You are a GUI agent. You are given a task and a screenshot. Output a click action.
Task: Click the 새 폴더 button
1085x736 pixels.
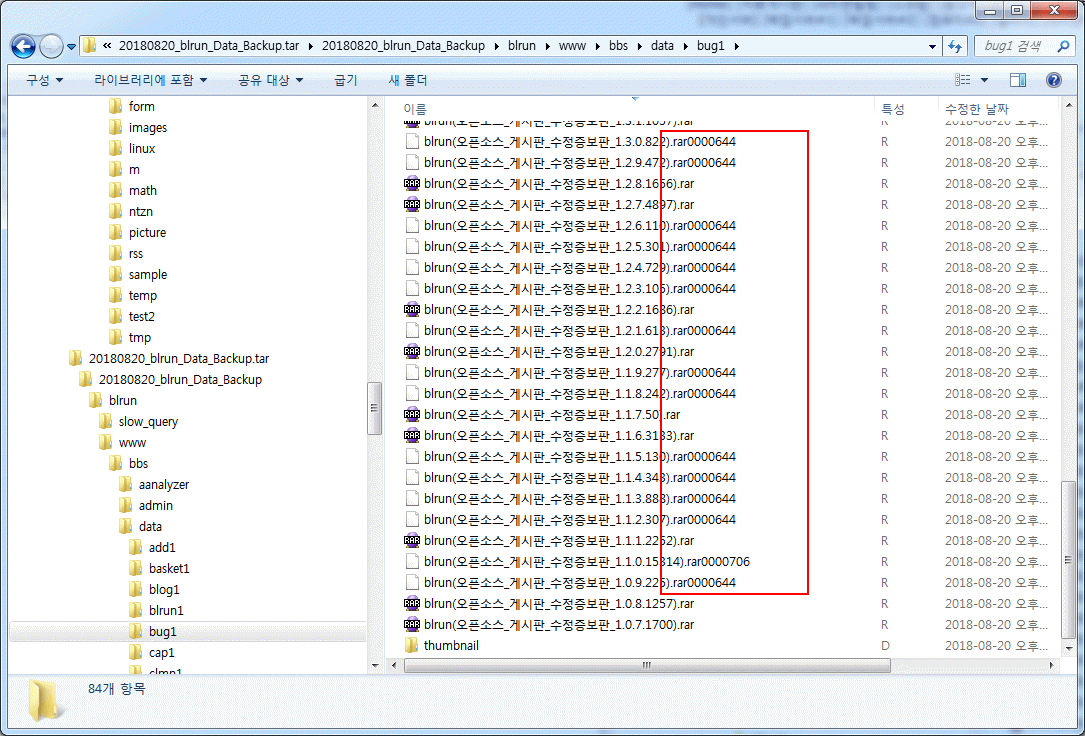(x=408, y=80)
